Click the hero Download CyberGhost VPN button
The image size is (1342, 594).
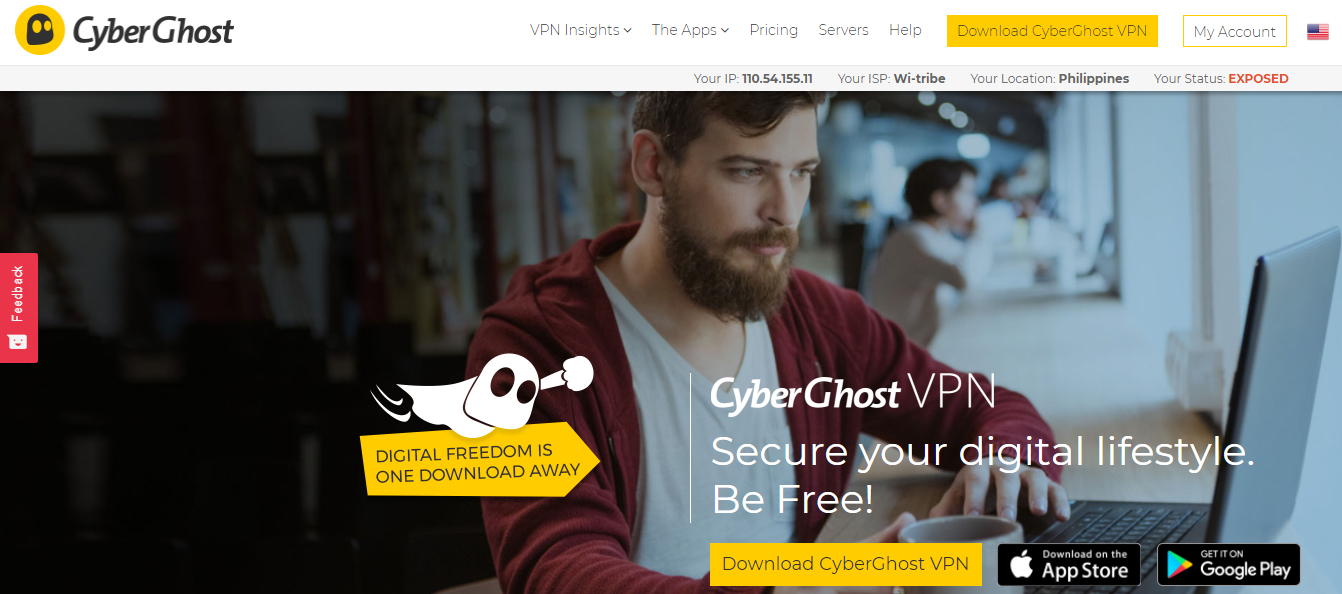[846, 564]
